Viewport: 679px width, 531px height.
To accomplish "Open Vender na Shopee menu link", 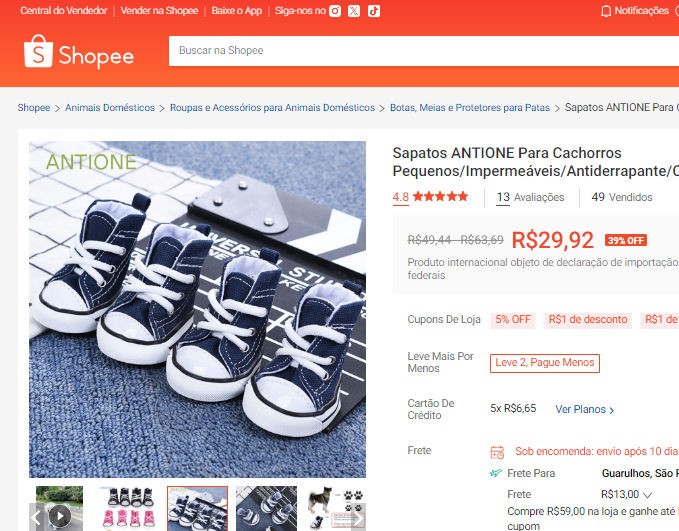I will (x=160, y=11).
